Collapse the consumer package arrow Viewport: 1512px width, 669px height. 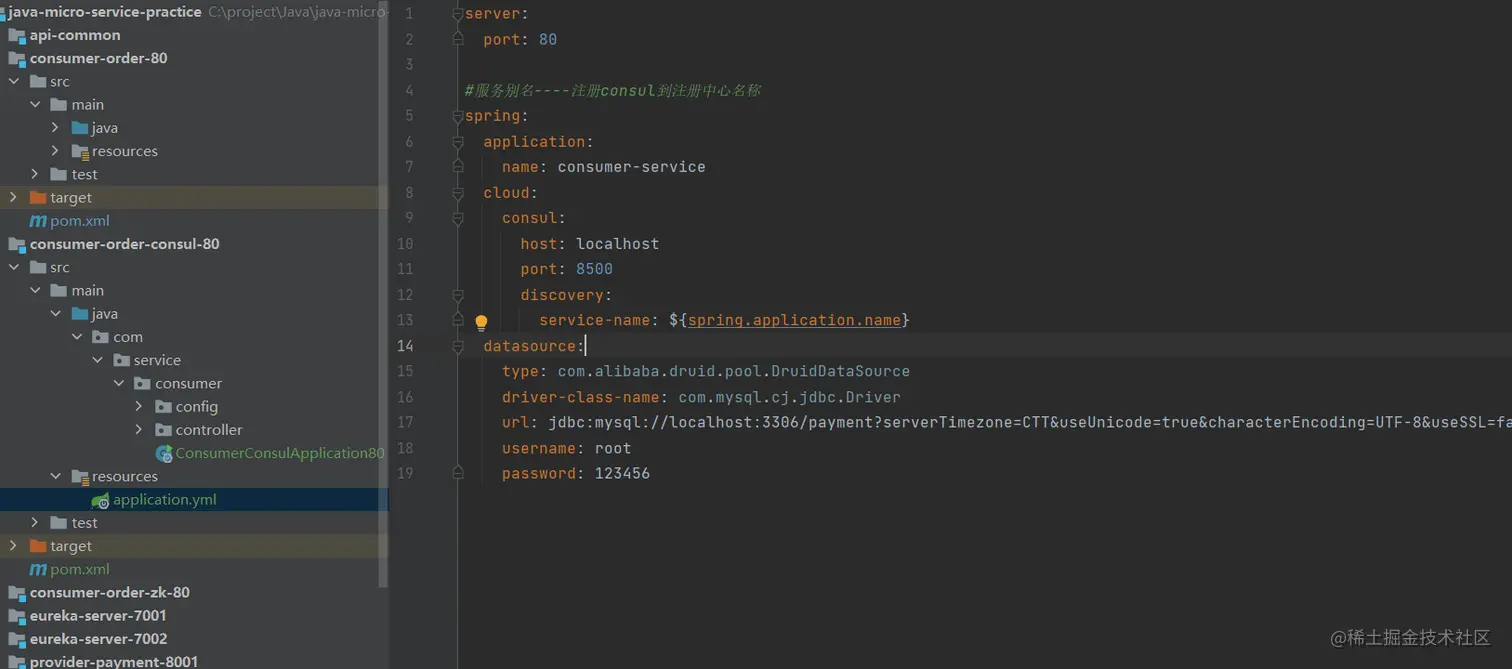coord(119,383)
